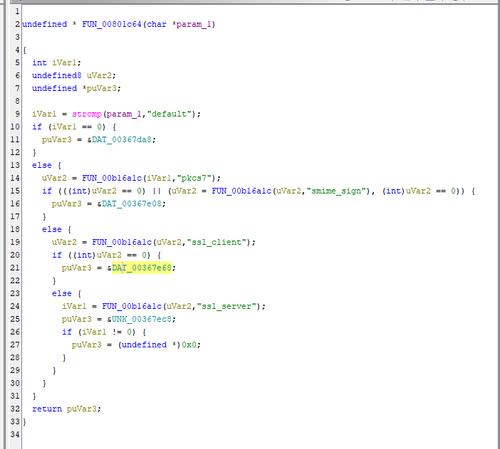This screenshot has width=500, height=449.
Task: Select uVar2 in its declaration on line 6
Action: point(99,76)
